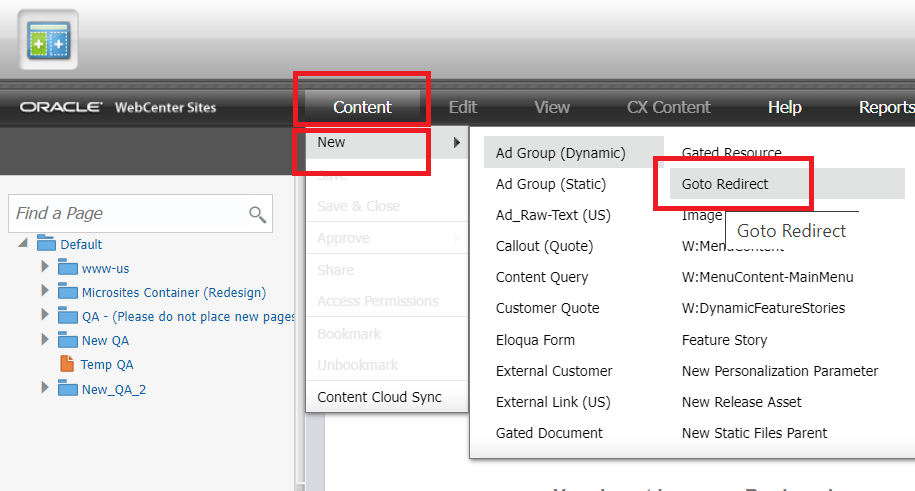Click the Microsites Container folder icon
915x491 pixels.
click(68, 291)
